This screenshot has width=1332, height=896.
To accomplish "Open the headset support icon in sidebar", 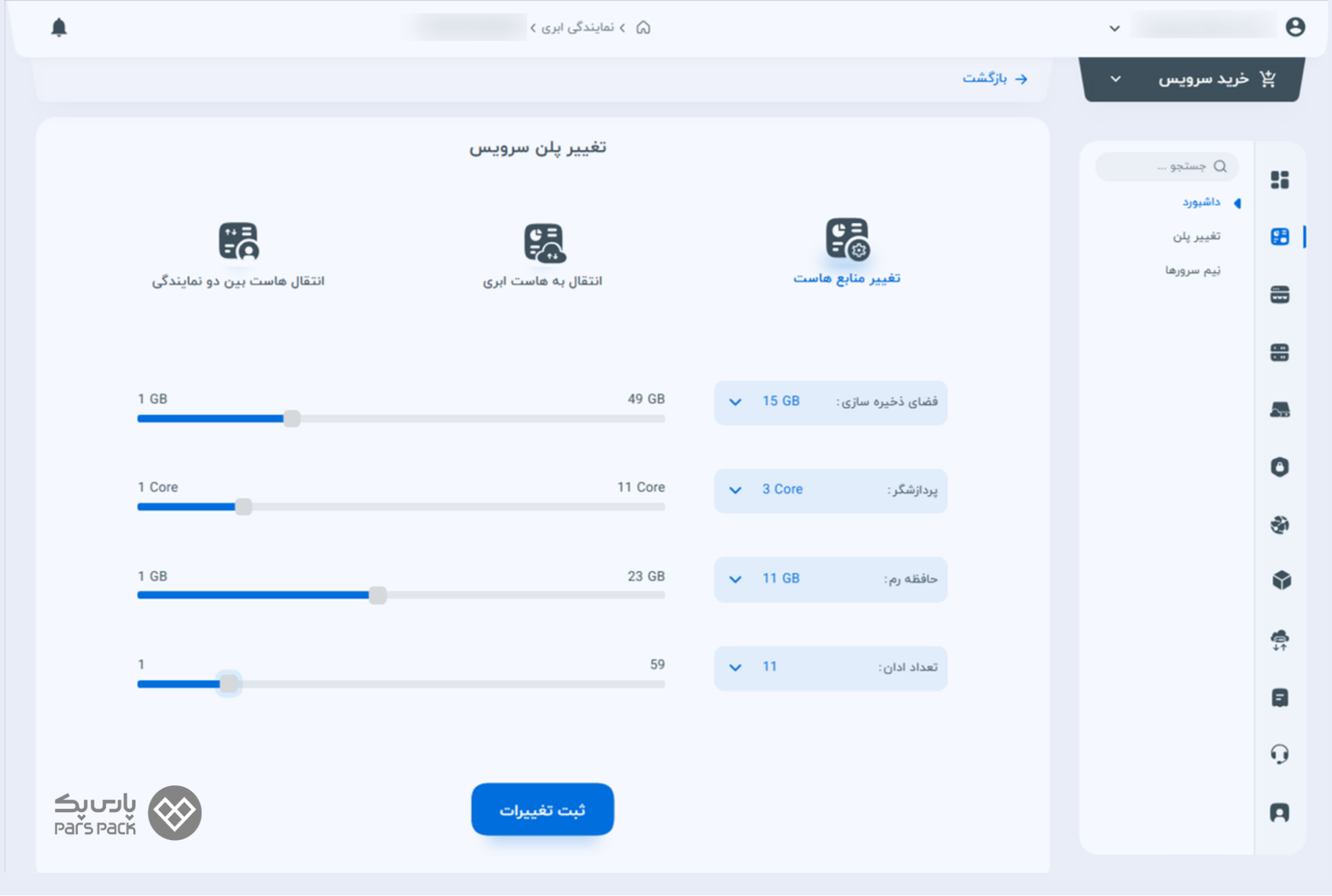I will (x=1279, y=754).
